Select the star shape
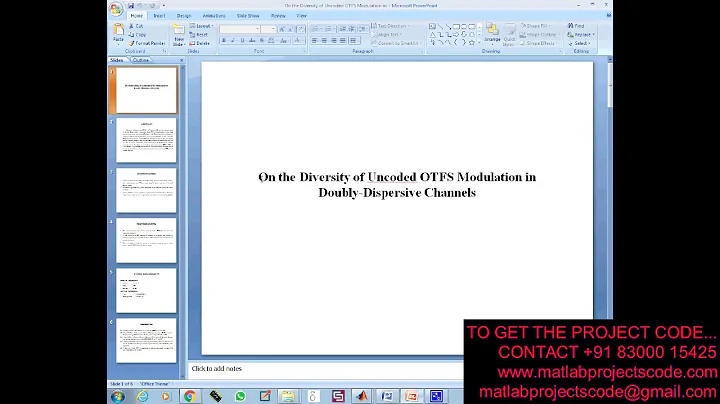 472,42
